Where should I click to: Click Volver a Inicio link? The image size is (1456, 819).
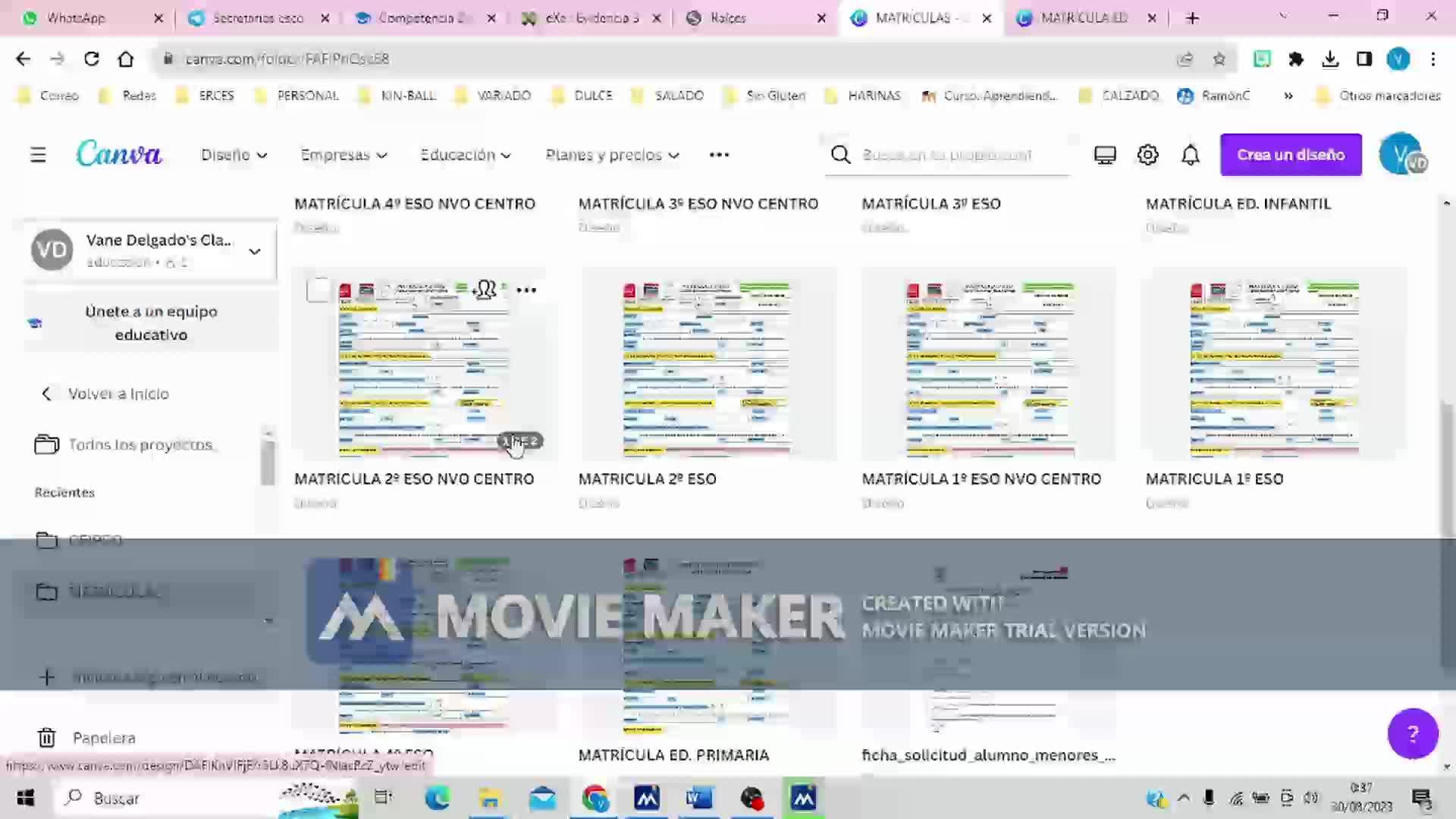point(118,394)
